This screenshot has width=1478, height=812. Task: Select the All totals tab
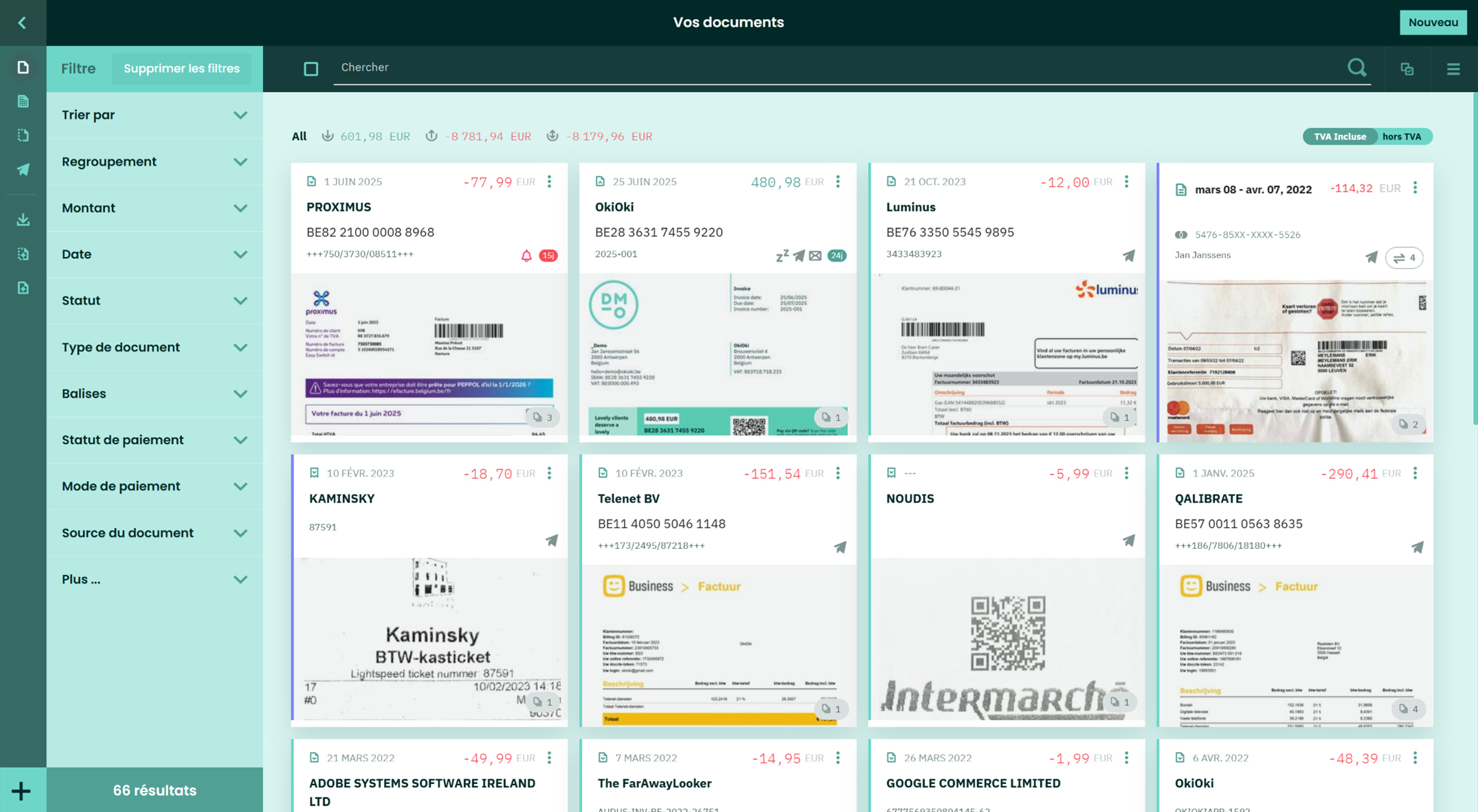pos(299,136)
